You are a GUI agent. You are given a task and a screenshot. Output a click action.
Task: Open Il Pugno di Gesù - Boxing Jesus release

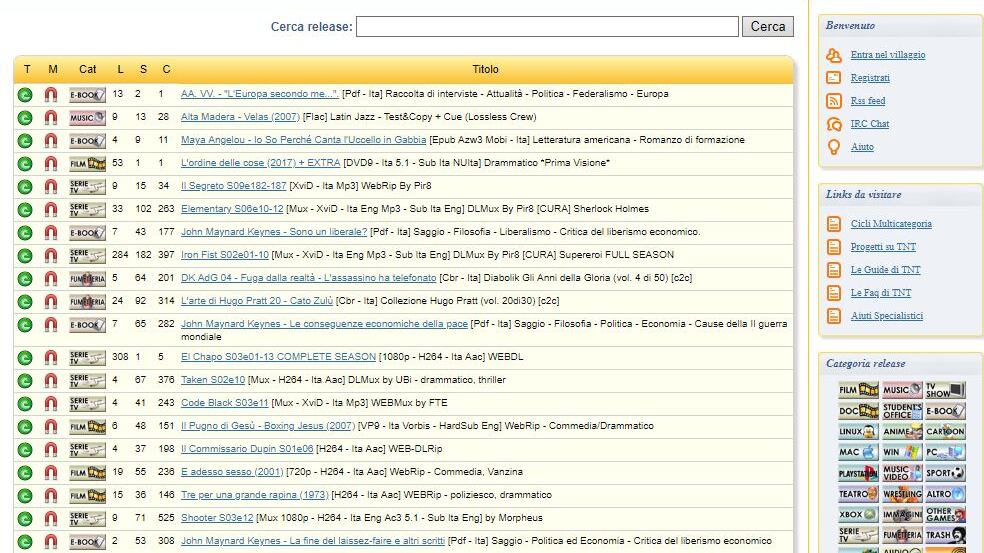[x=268, y=426]
